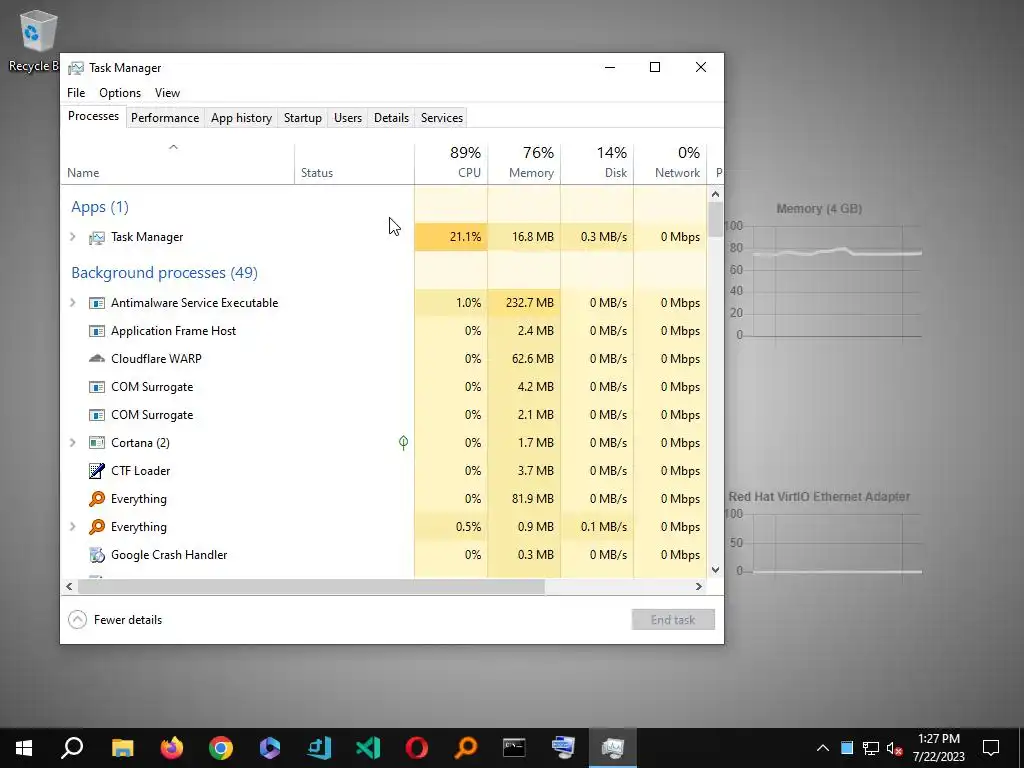
Task: Switch to the Services tab
Action: tap(441, 118)
